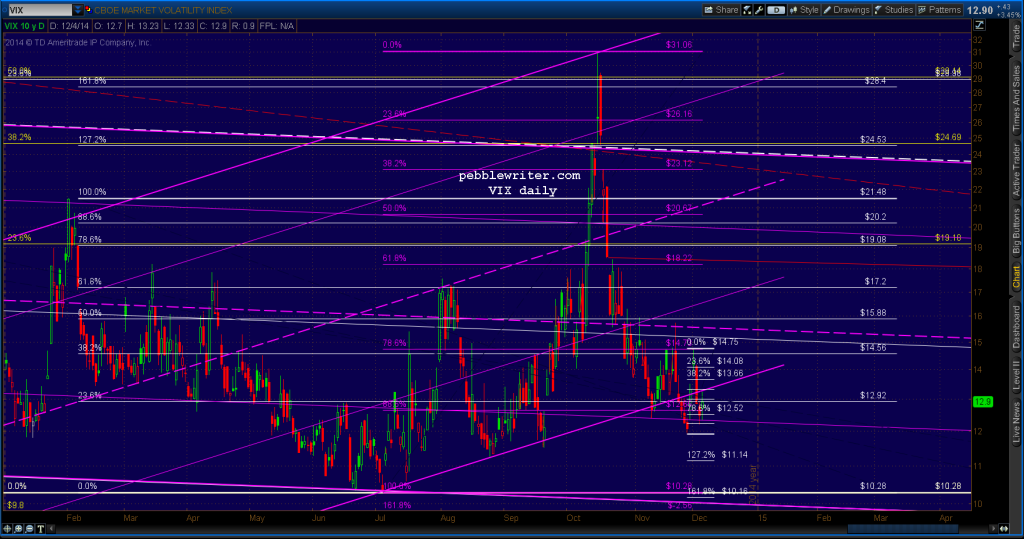The image size is (1024, 539).
Task: Click the left scroll arrow on the time axis
Action: pos(51,529)
